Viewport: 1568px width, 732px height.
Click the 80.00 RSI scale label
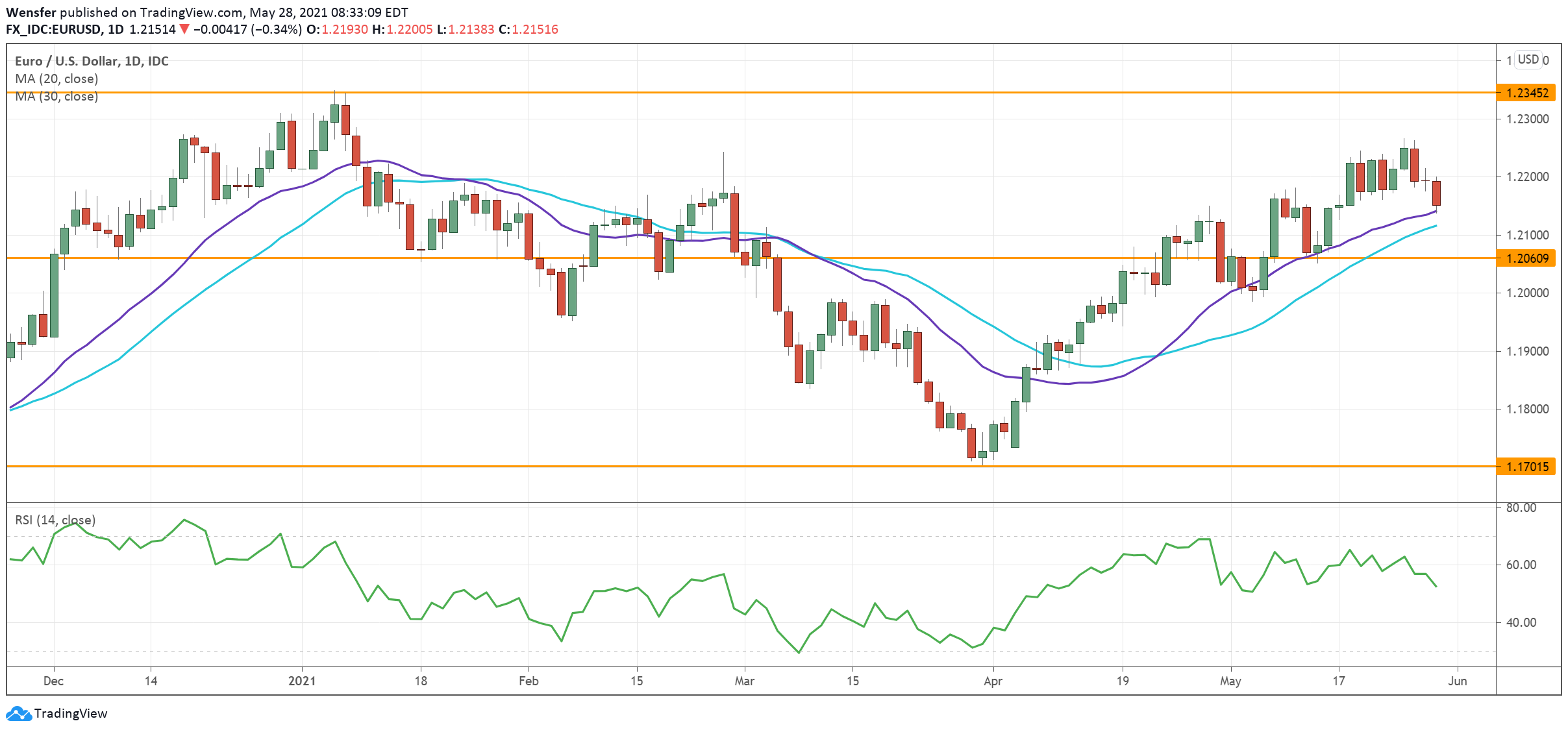pyautogui.click(x=1521, y=507)
